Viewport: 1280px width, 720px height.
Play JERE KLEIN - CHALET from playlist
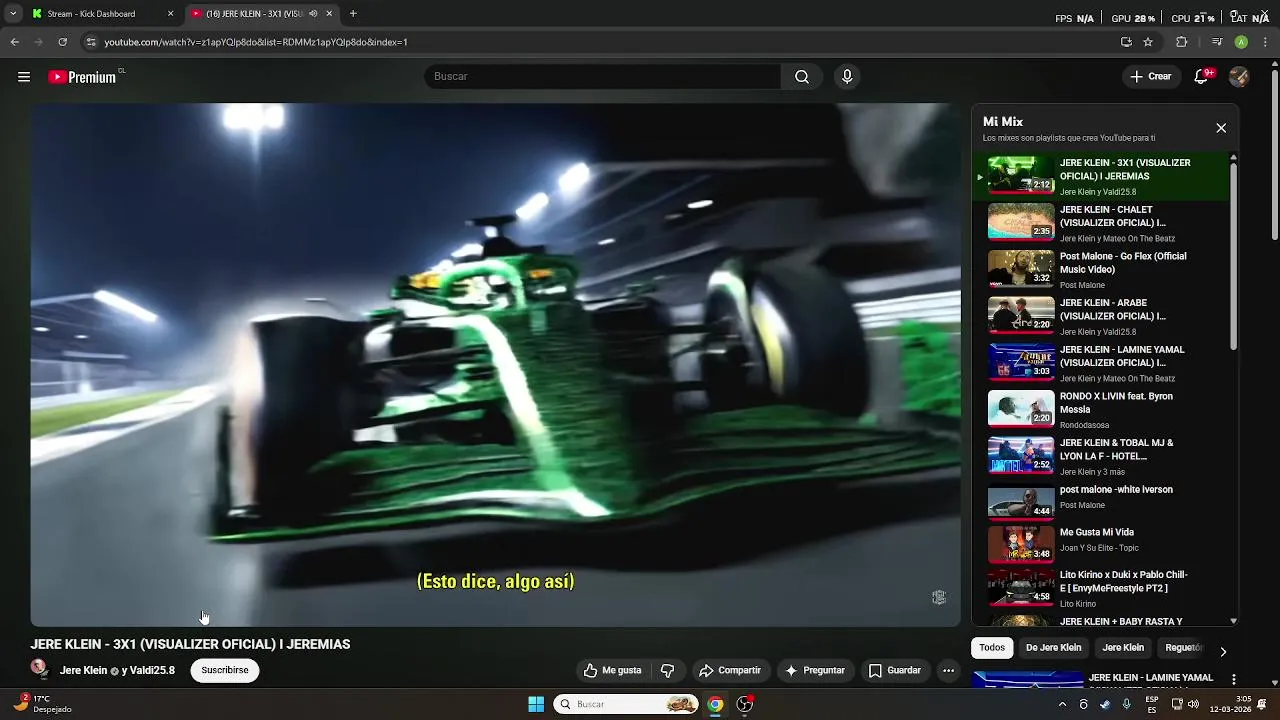click(1100, 223)
